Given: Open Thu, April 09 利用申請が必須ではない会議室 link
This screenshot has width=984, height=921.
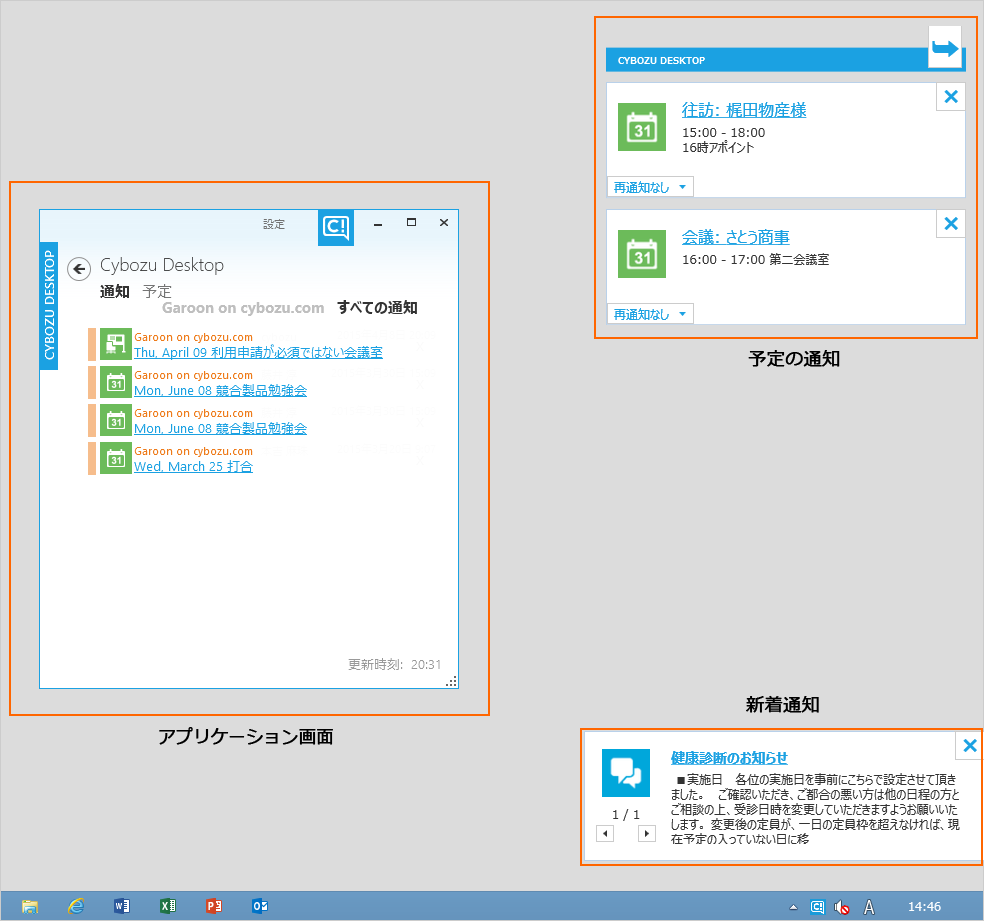Looking at the screenshot, I should tap(258, 353).
